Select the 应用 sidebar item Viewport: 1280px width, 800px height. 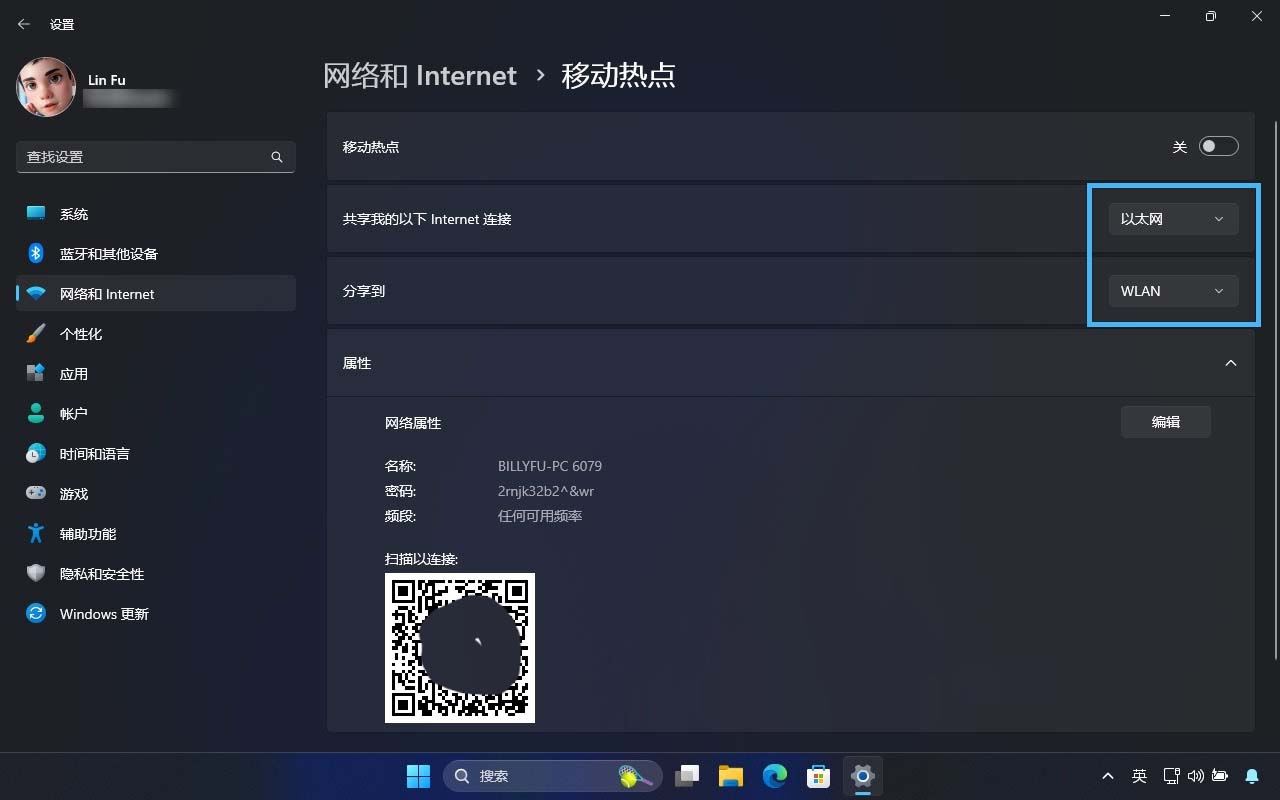pos(75,373)
